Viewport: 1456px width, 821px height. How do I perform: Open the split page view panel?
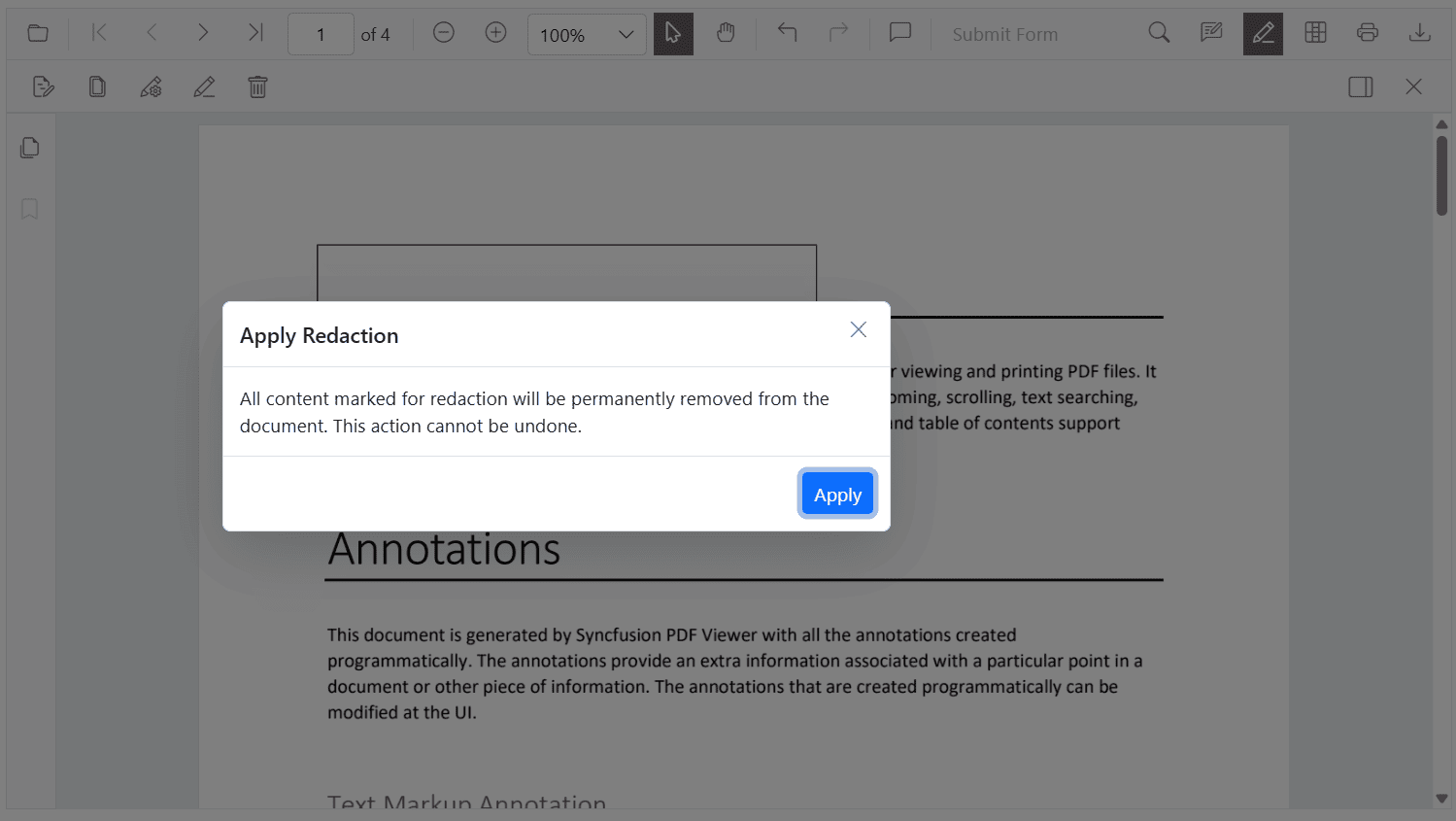click(x=1360, y=86)
